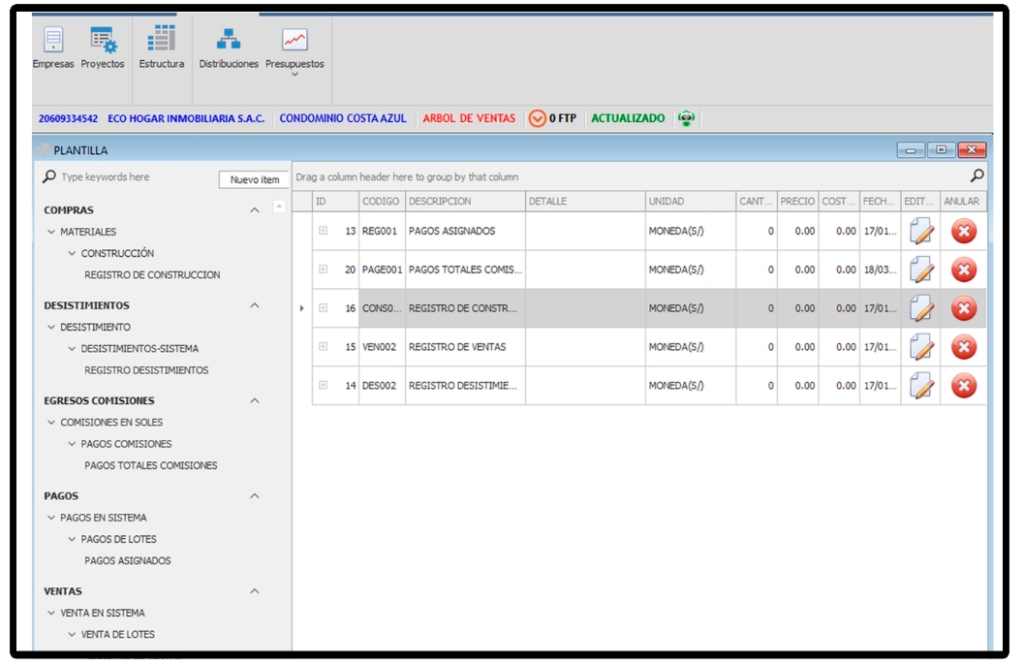The width and height of the screenshot is (1024, 666).
Task: Sort by the CODIGO column header
Action: (x=381, y=201)
